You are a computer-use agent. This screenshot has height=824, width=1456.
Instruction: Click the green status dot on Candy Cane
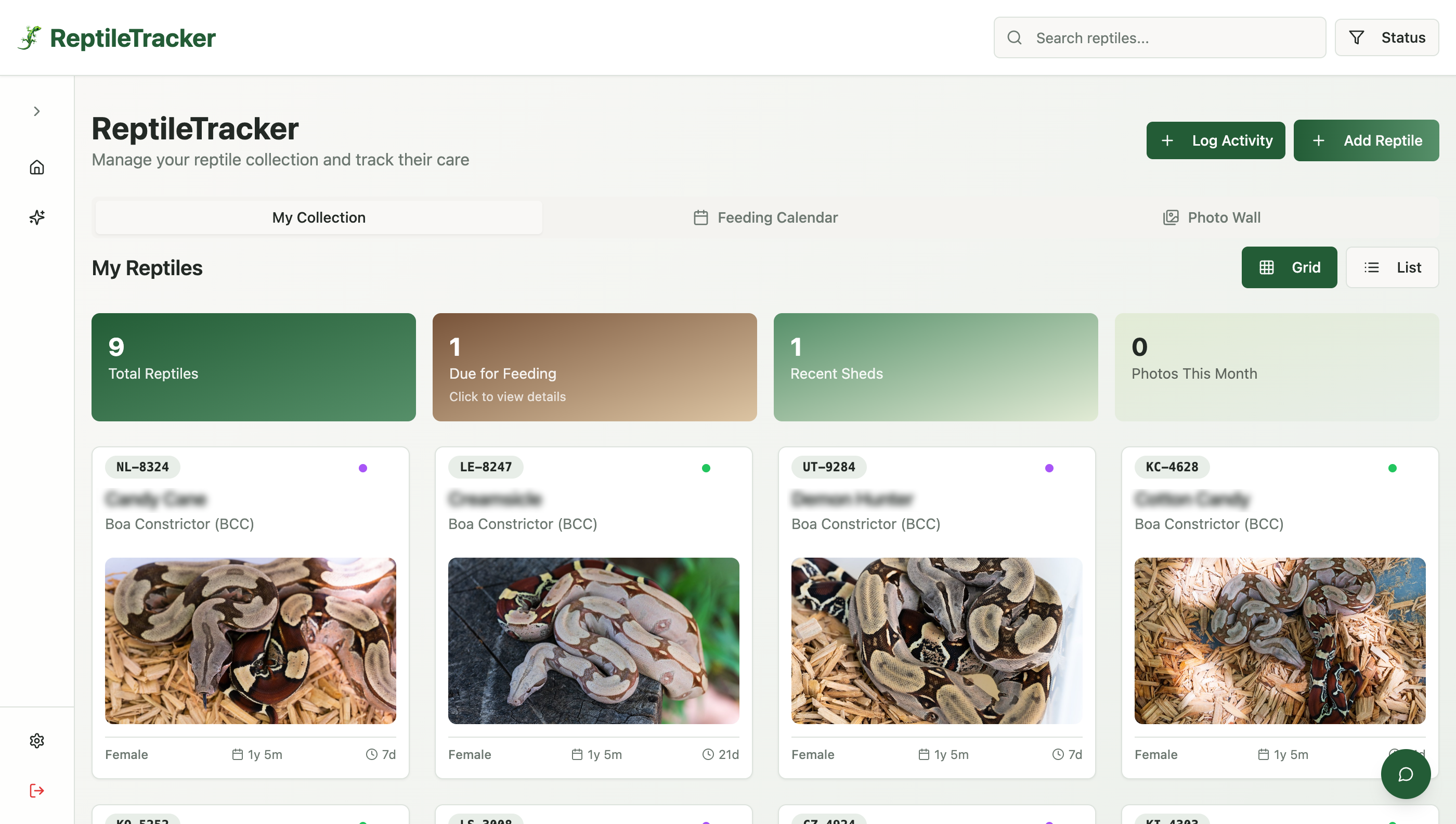(1393, 467)
